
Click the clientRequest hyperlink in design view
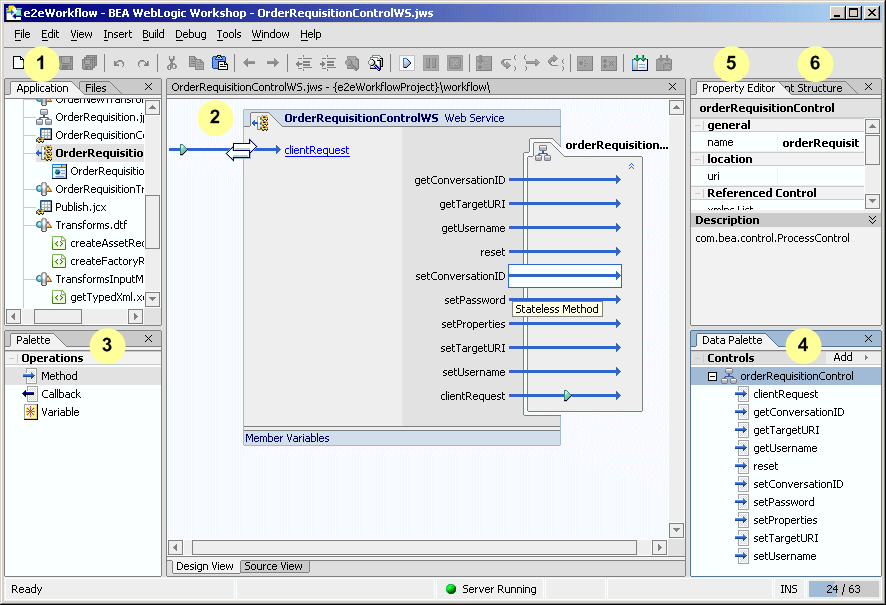click(317, 150)
